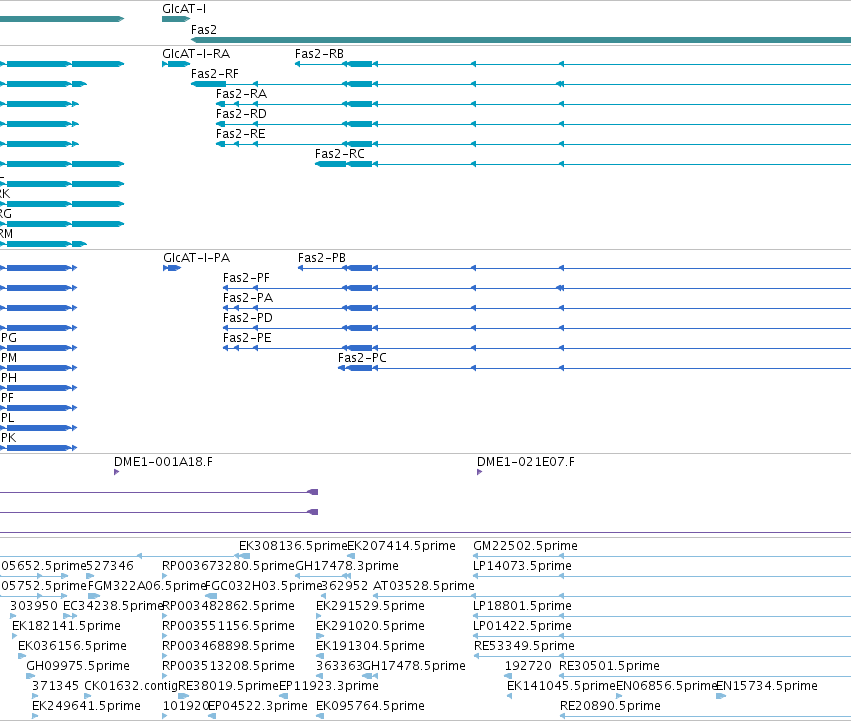851x721 pixels.
Task: Select EST GM22502.5prime
Action: pyautogui.click(x=525, y=546)
